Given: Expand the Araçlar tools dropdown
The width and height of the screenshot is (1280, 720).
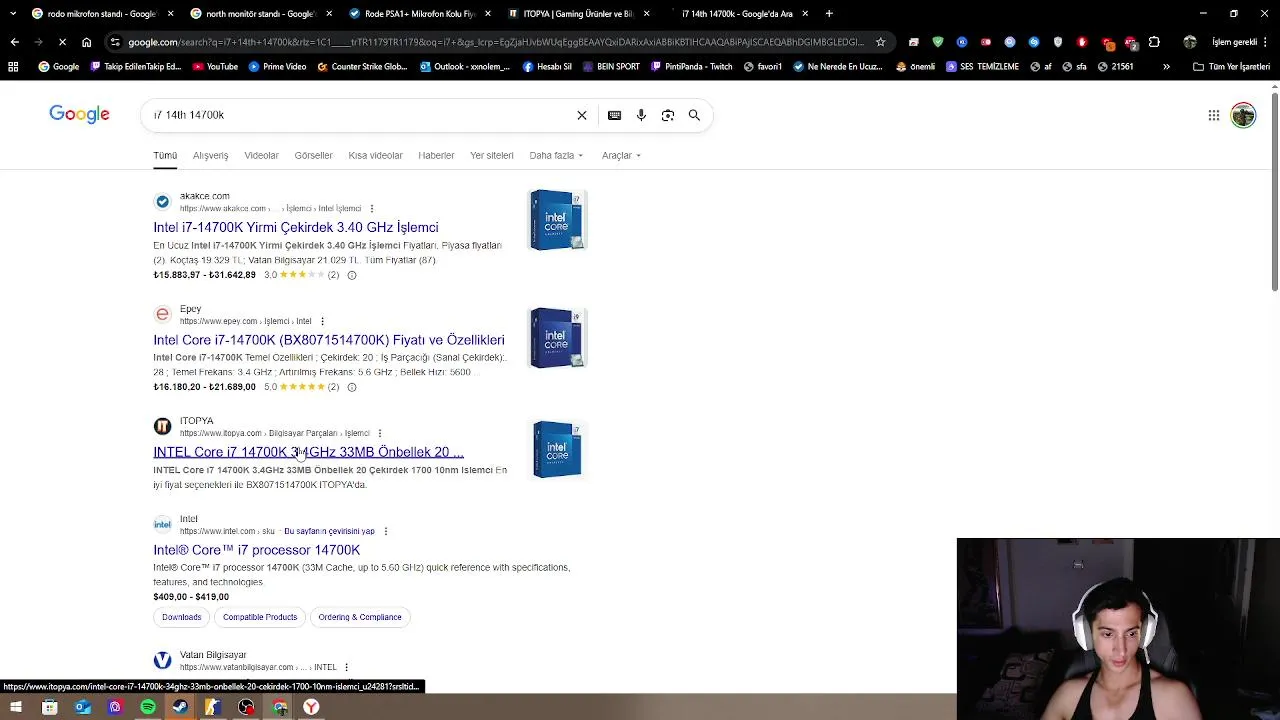Looking at the screenshot, I should point(621,155).
